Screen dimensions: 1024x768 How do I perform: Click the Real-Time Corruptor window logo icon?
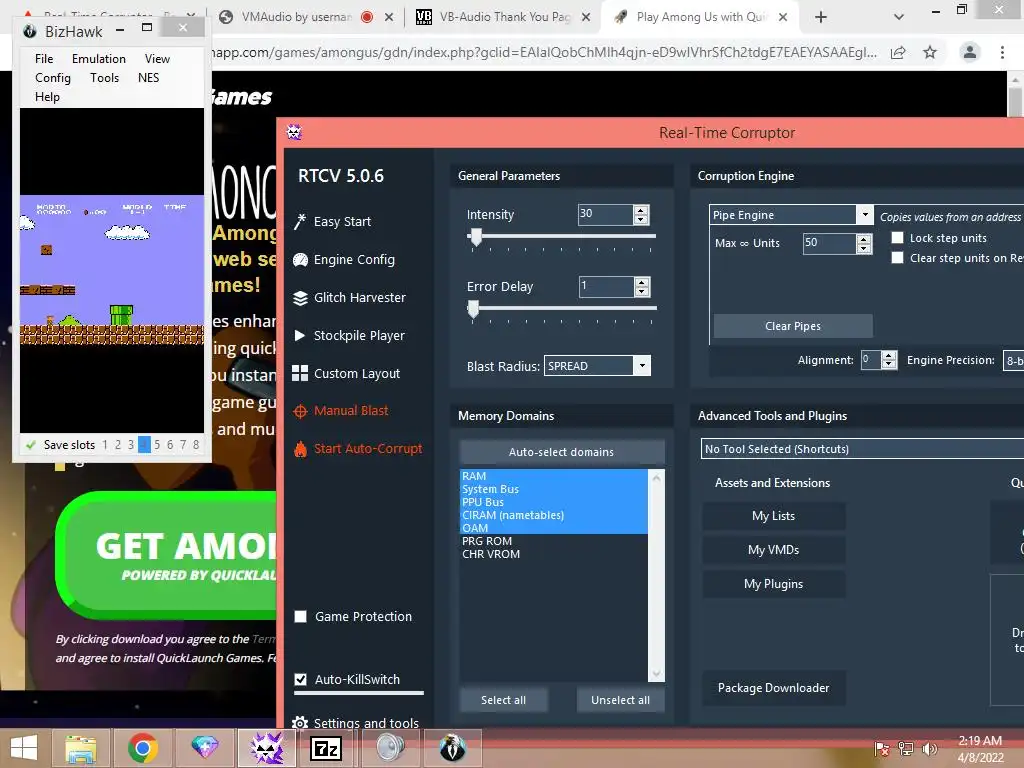pyautogui.click(x=294, y=133)
